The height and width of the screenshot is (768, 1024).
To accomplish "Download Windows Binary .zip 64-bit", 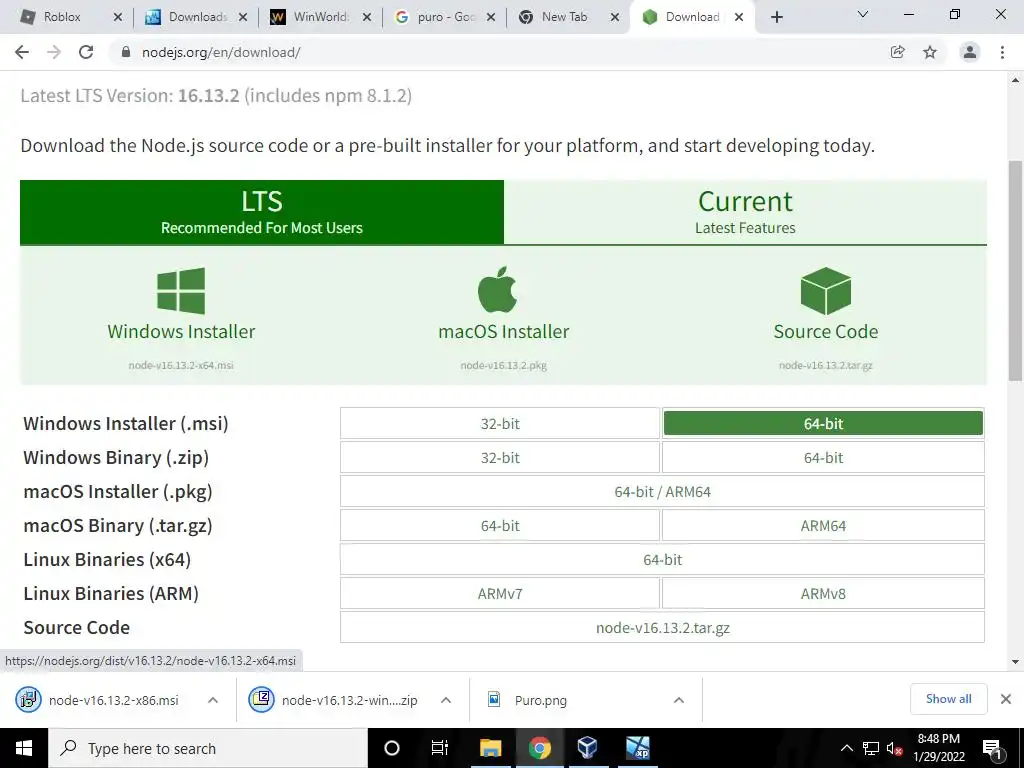I will [x=823, y=457].
